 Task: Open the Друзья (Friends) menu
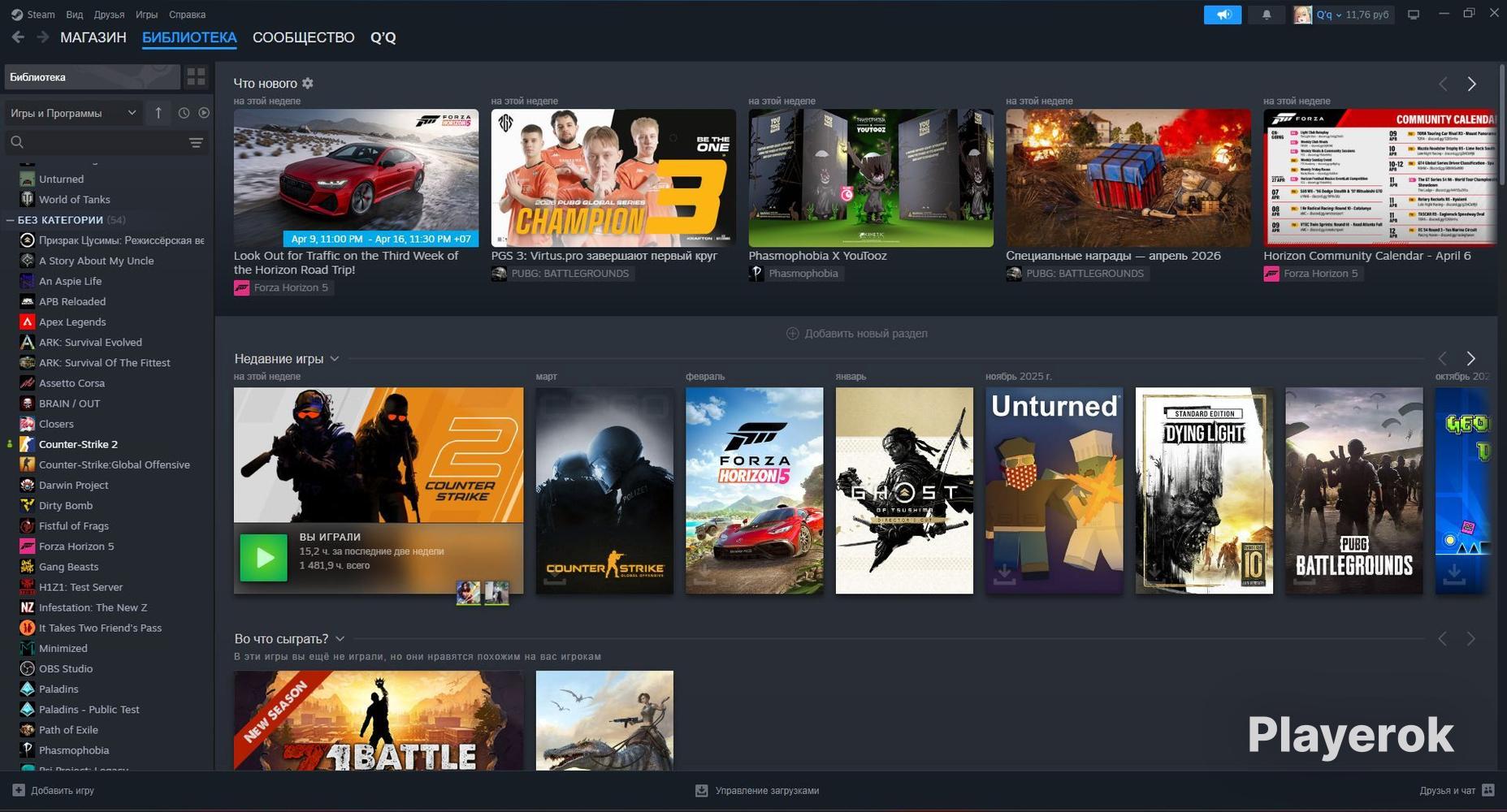coord(109,15)
